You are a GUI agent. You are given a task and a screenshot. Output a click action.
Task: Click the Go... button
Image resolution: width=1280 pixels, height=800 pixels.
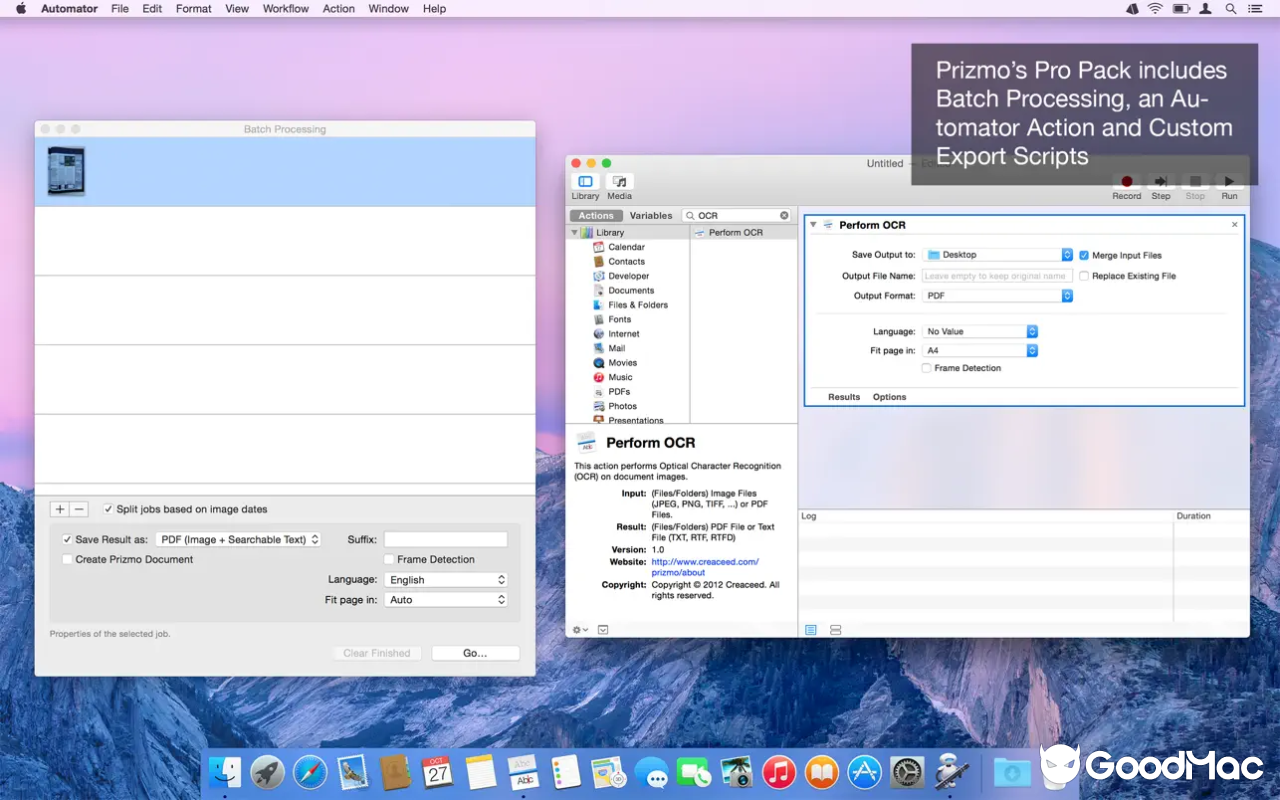coord(475,653)
